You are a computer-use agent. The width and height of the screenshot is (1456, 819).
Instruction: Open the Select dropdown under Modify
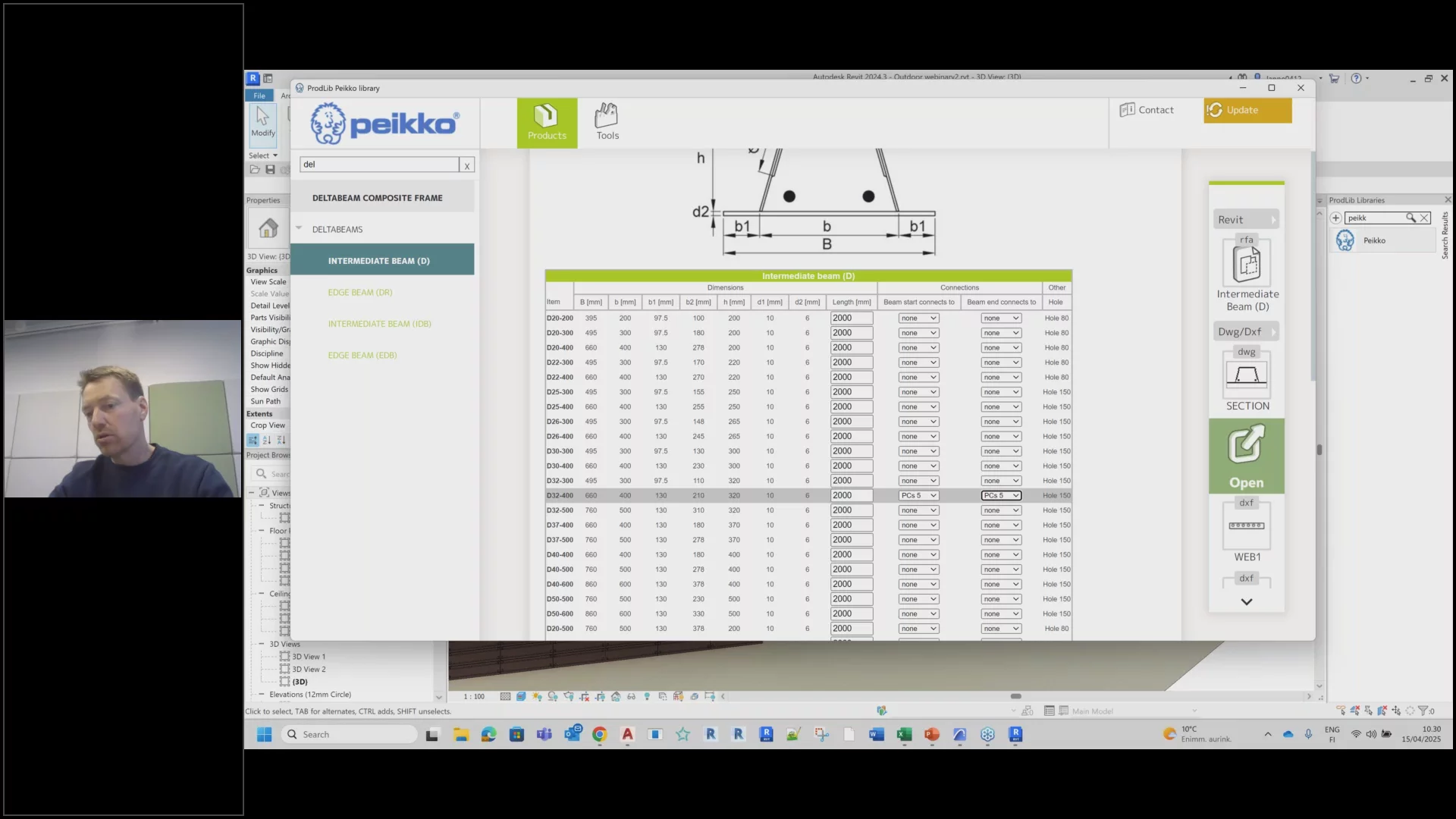262,155
